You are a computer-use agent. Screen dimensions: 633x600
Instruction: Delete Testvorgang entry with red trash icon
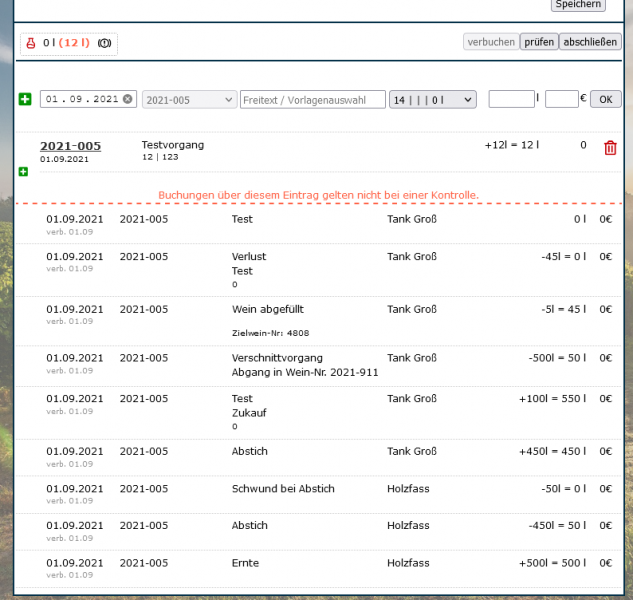[610, 148]
